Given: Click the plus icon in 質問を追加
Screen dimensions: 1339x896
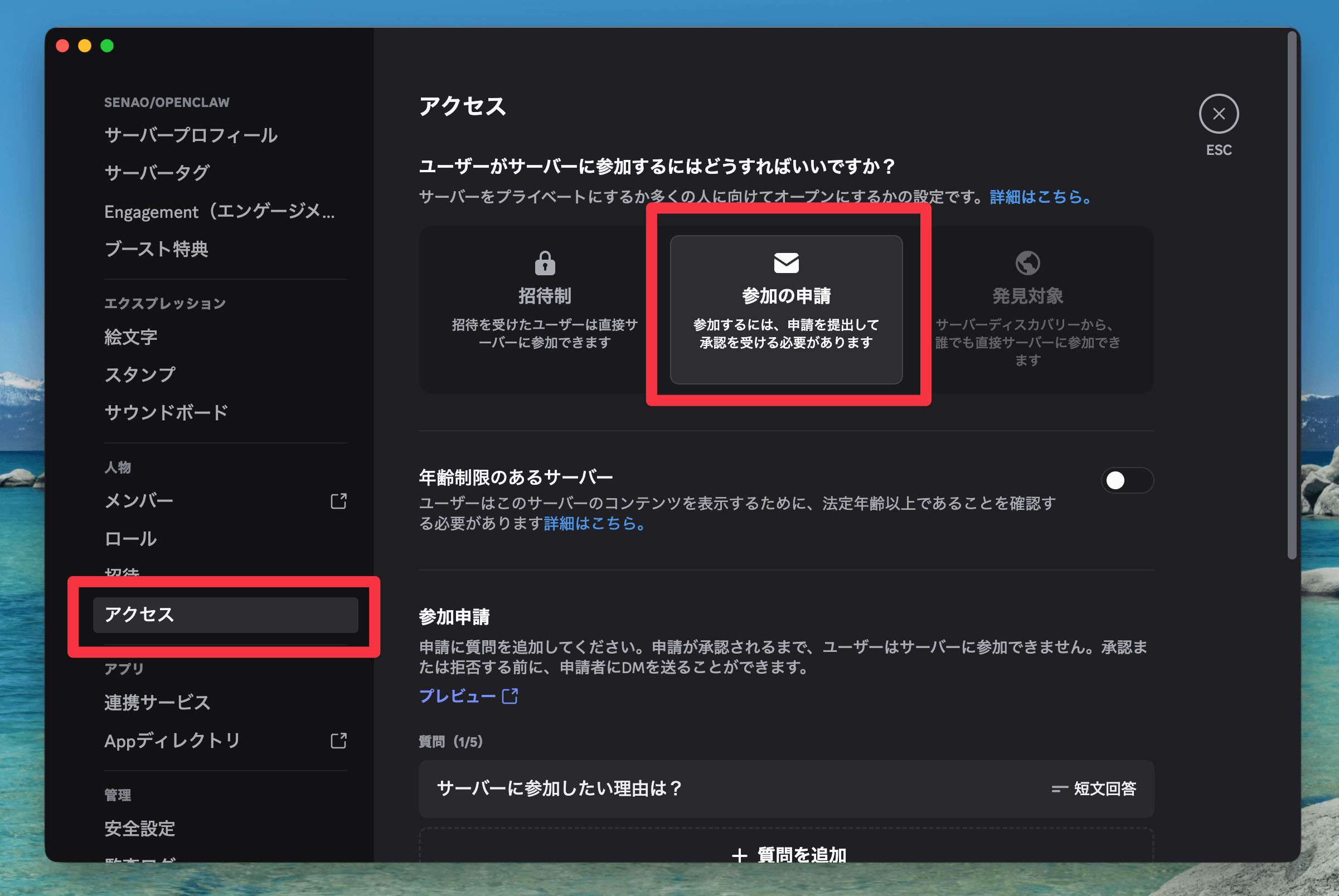Looking at the screenshot, I should pos(739,855).
